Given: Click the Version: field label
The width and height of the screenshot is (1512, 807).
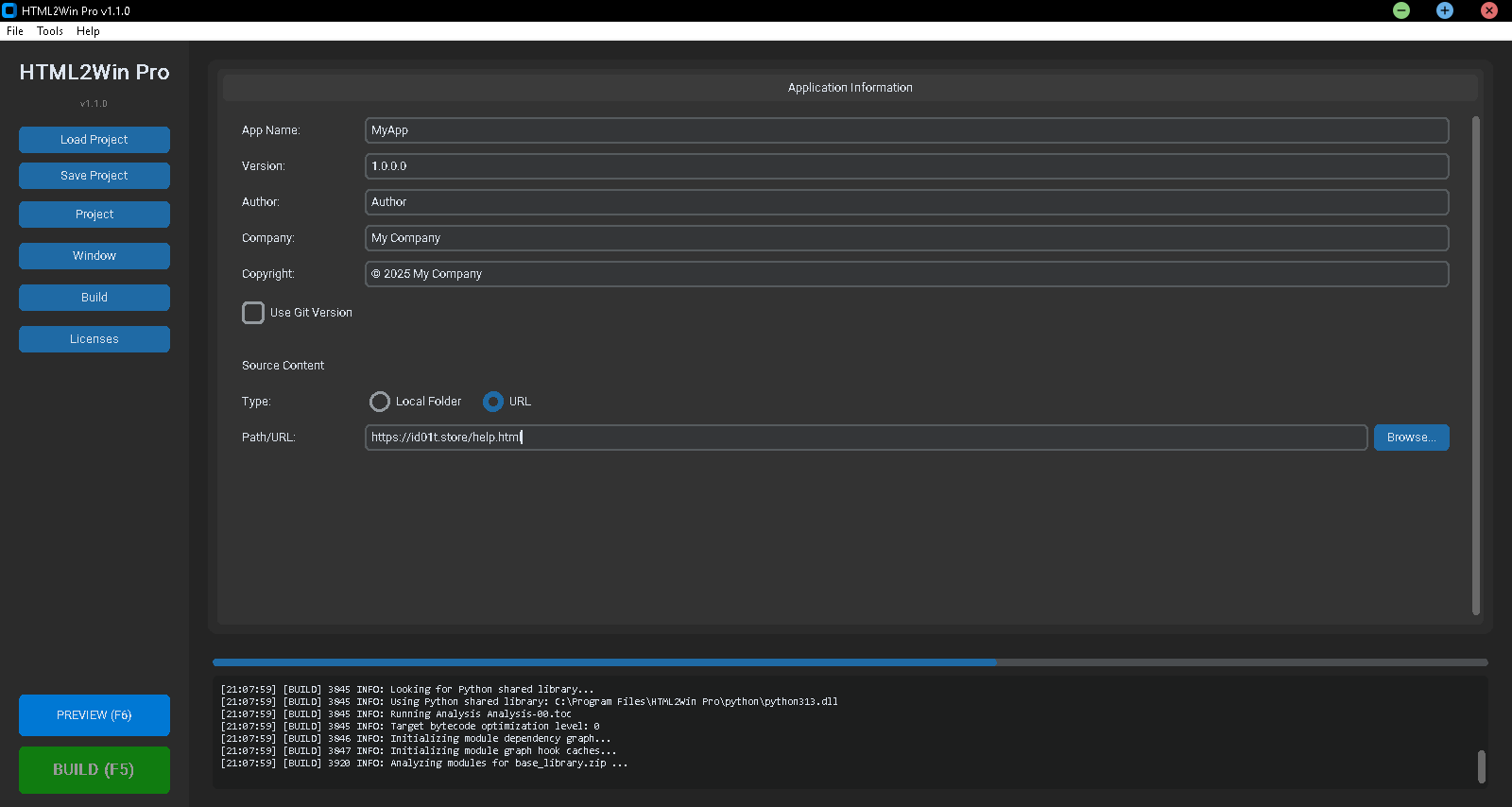Looking at the screenshot, I should [x=264, y=166].
